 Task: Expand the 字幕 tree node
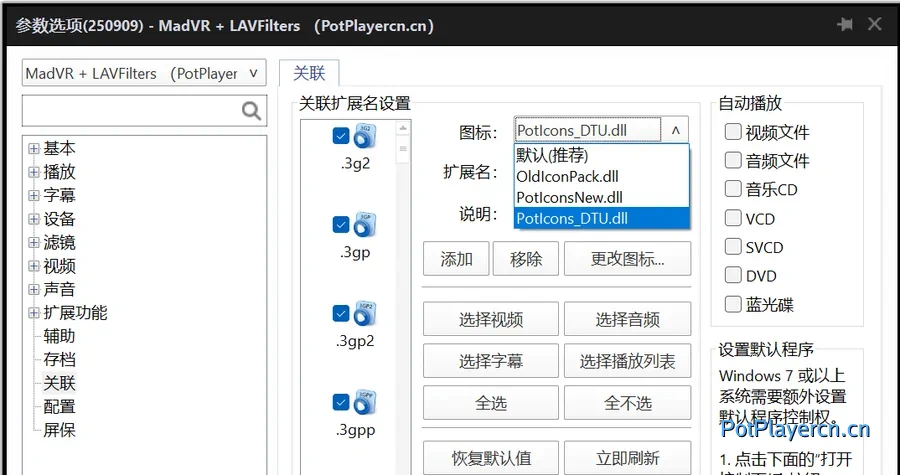click(34, 196)
